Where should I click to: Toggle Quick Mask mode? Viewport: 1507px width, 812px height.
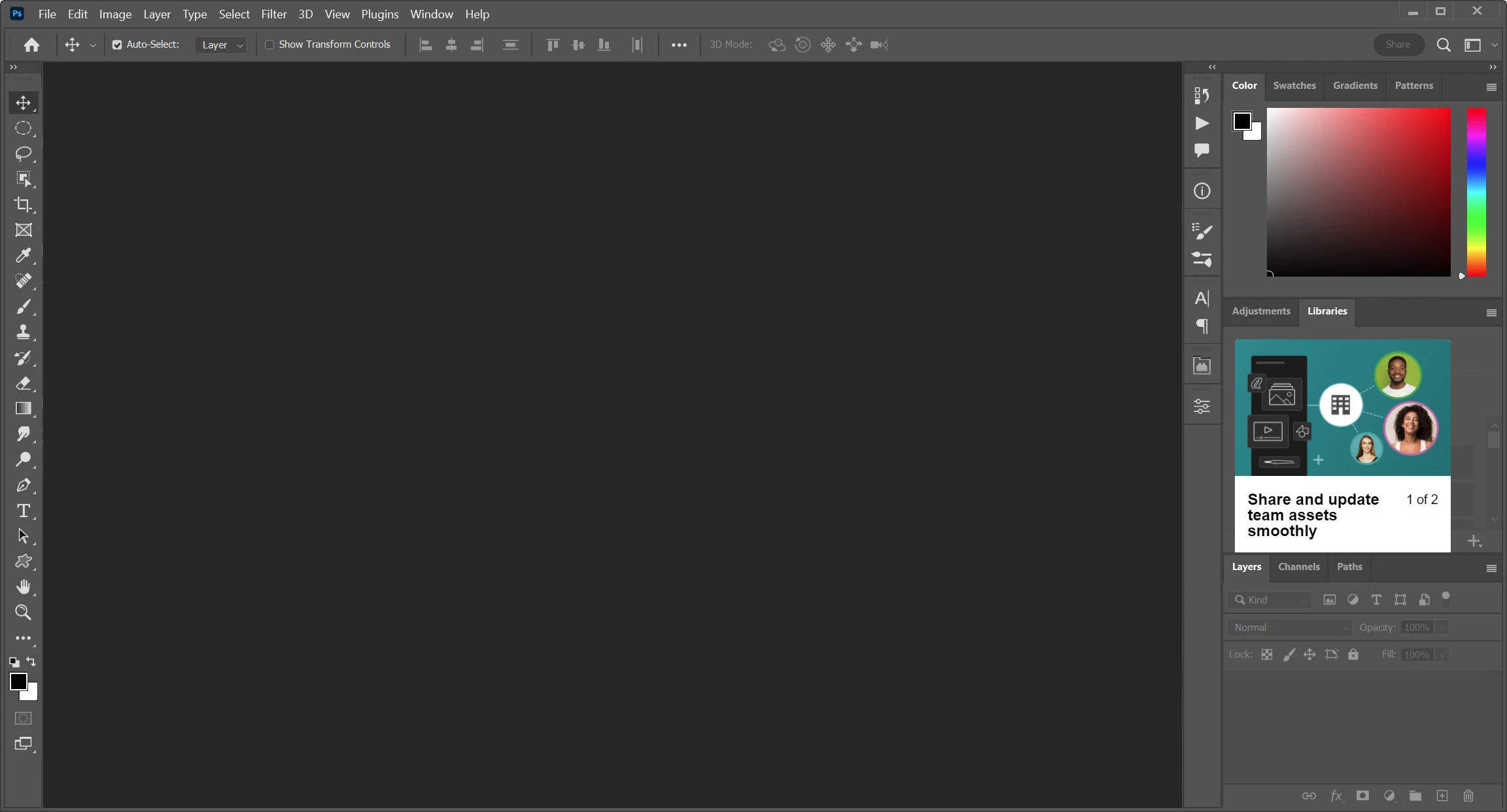pyautogui.click(x=24, y=719)
